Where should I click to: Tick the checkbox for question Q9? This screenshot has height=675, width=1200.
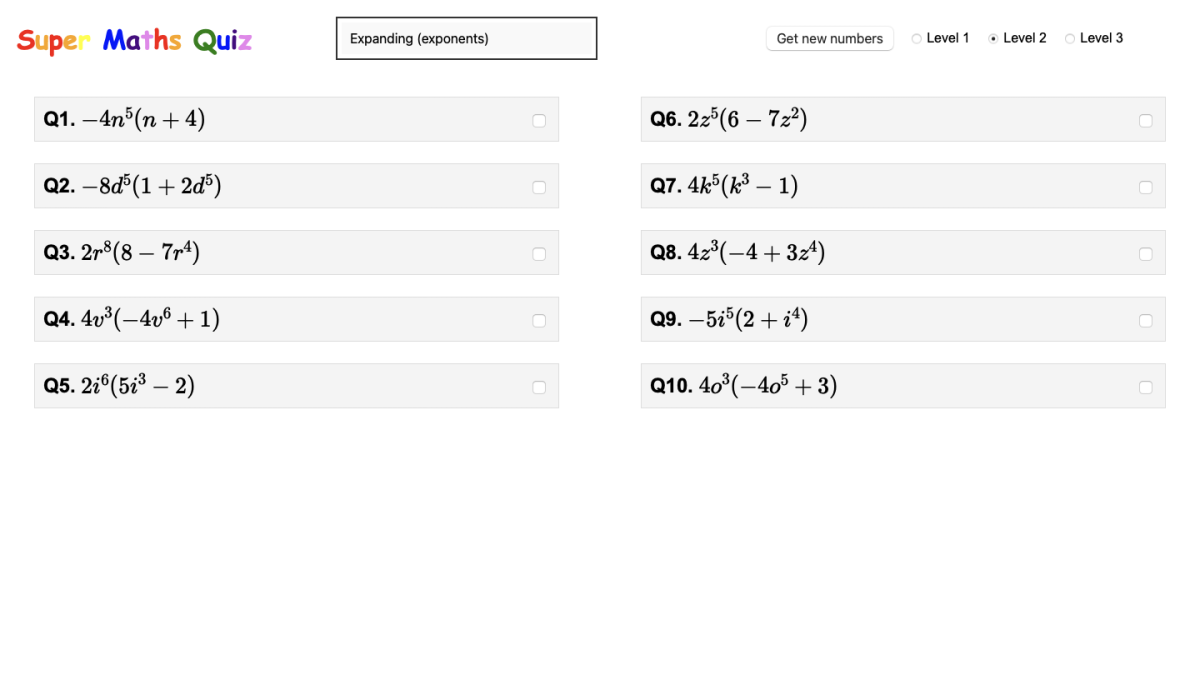click(x=1145, y=320)
